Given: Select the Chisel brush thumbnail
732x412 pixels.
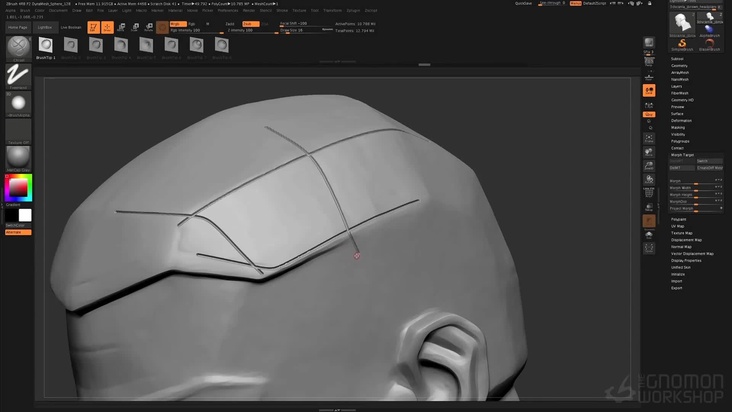Looking at the screenshot, I should tap(18, 47).
